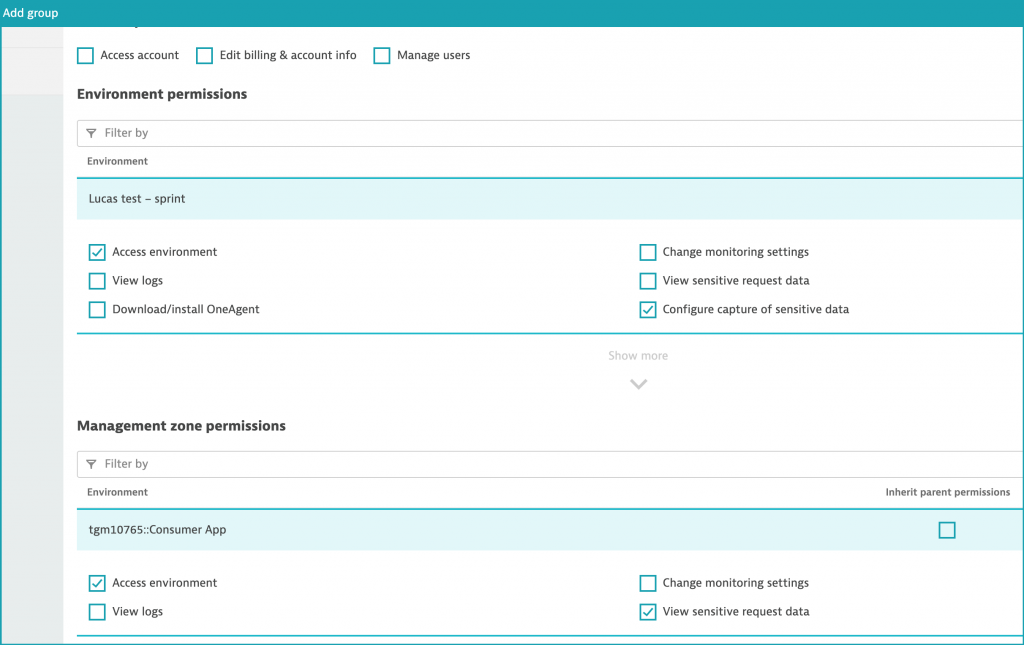
Task: Tick Edit billing & account info checkbox
Action: 204,55
